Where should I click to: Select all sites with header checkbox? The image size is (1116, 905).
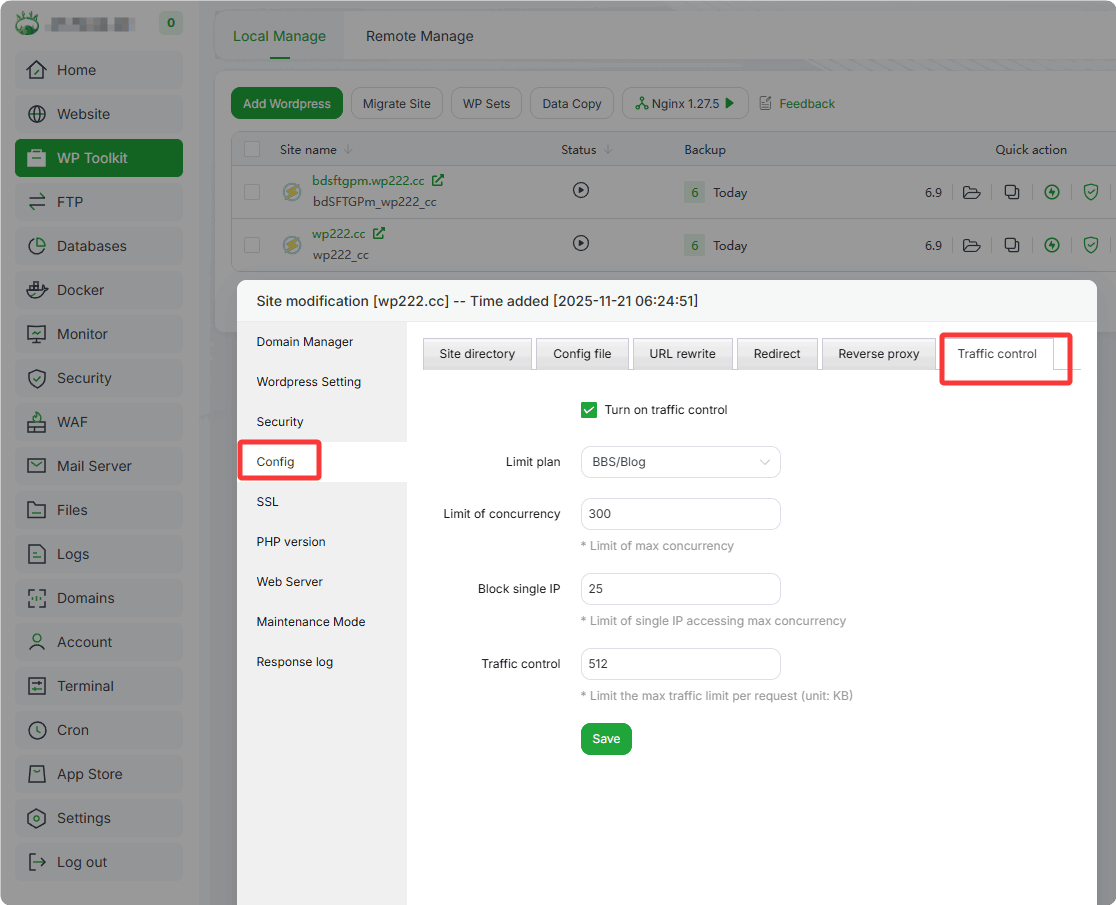(252, 149)
